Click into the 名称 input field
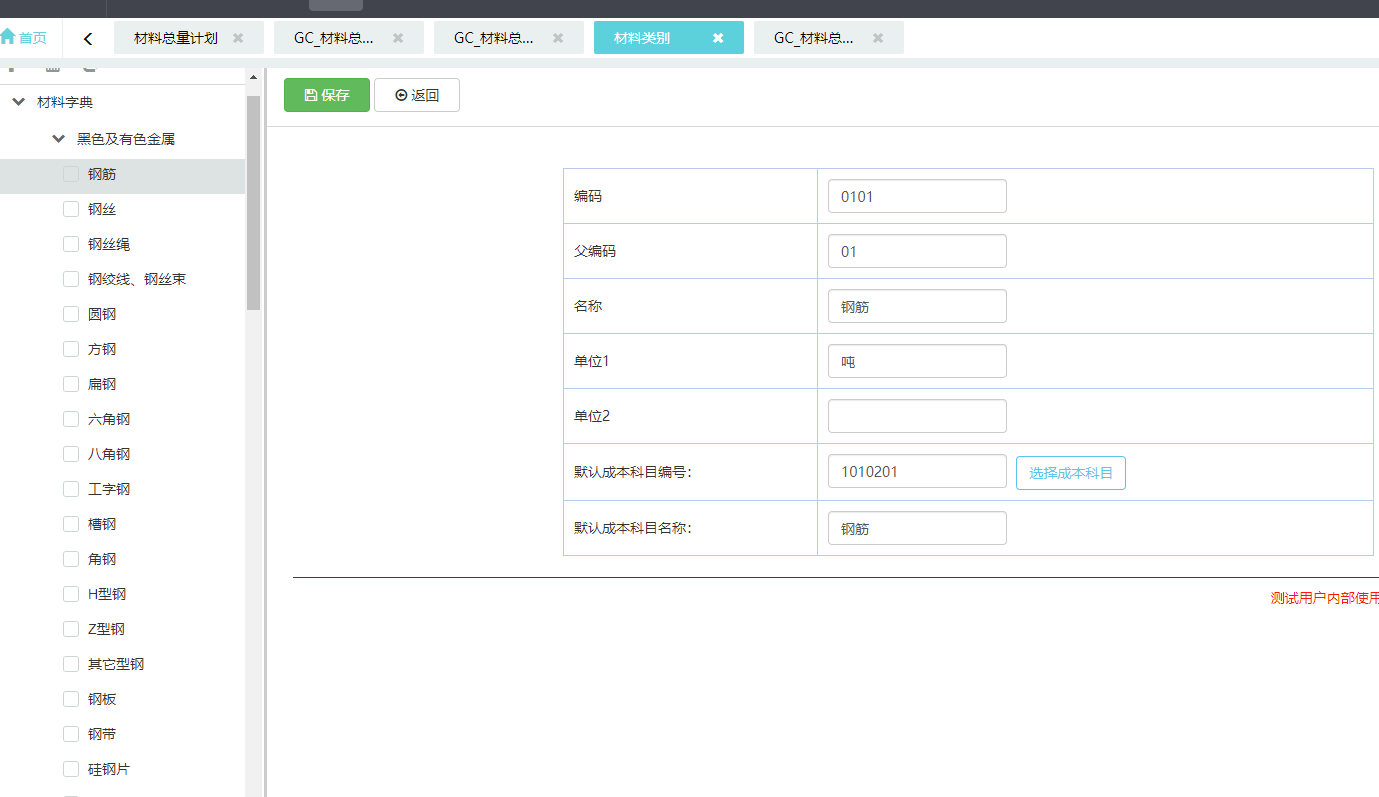This screenshot has height=797, width=1379. (x=917, y=306)
